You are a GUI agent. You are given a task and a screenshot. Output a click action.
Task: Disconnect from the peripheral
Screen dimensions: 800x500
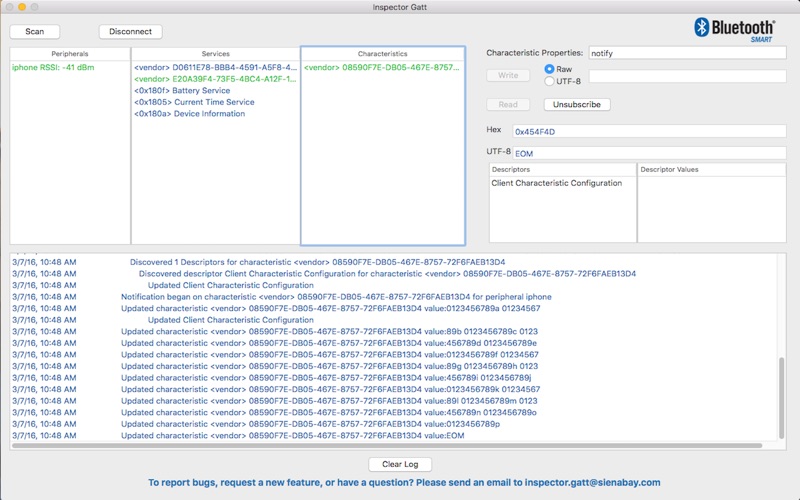tap(131, 32)
